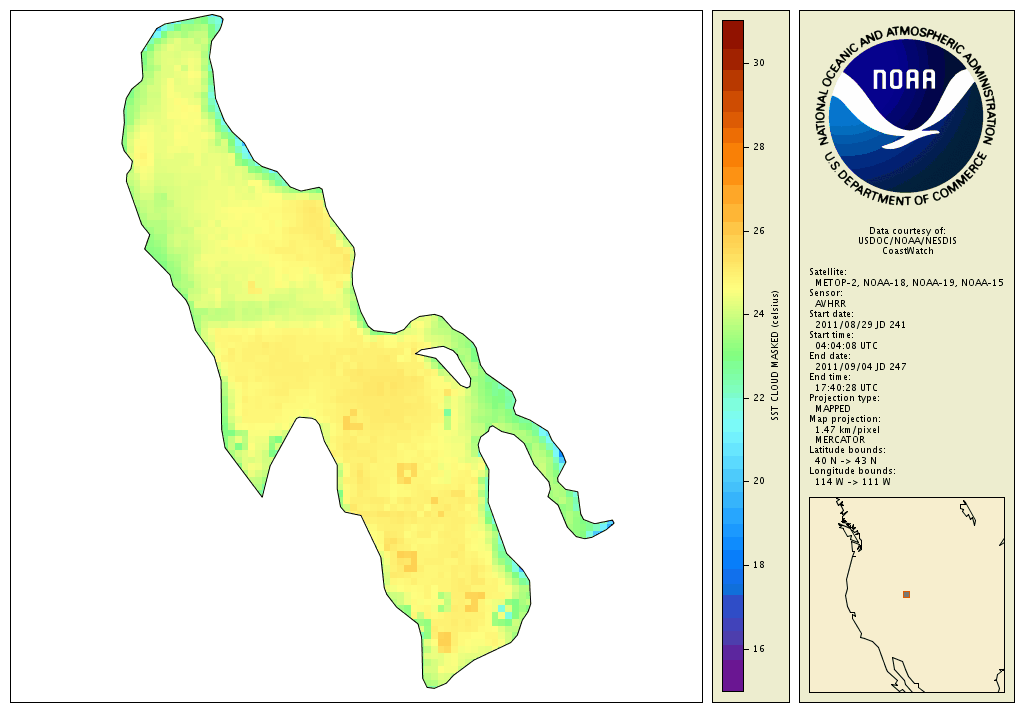
Task: Click the 'METOP-2, NOAA-18, NOAA-19, NOAA-15' satellite list
Action: pyautogui.click(x=909, y=283)
